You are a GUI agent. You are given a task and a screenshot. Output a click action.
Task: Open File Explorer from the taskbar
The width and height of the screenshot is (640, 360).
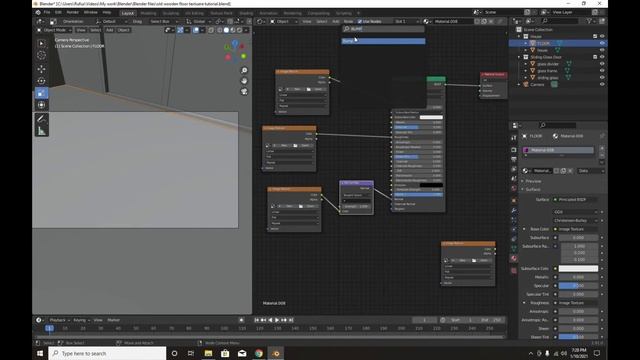click(208, 353)
